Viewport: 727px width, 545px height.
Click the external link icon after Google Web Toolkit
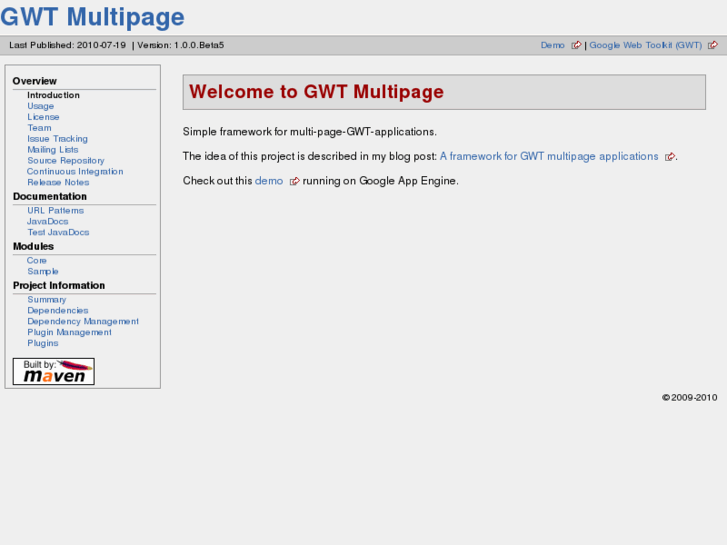(713, 45)
